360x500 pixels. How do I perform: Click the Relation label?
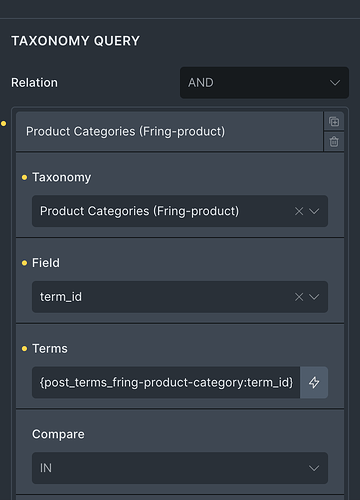click(x=34, y=83)
